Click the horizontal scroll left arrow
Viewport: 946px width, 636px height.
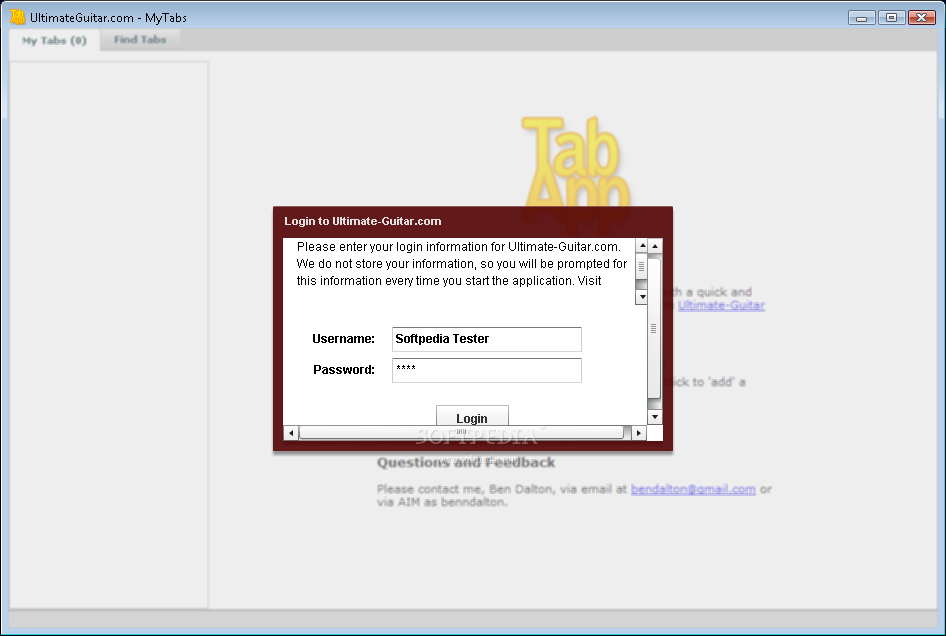[291, 433]
